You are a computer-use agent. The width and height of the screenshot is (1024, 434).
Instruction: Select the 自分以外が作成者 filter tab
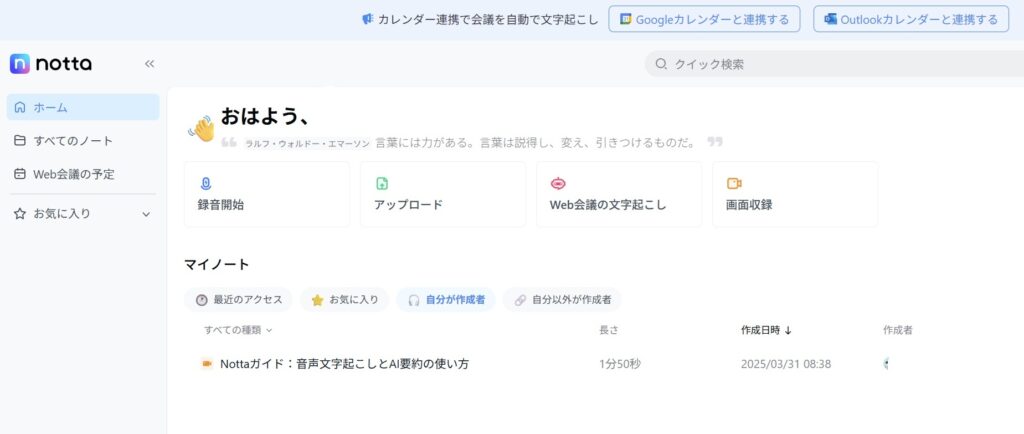[562, 300]
